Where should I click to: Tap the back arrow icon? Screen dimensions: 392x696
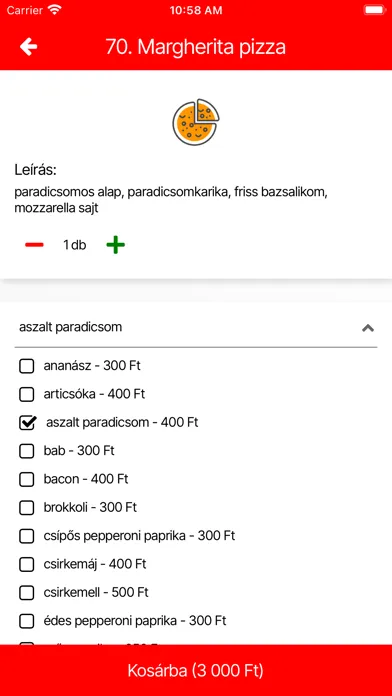28,47
